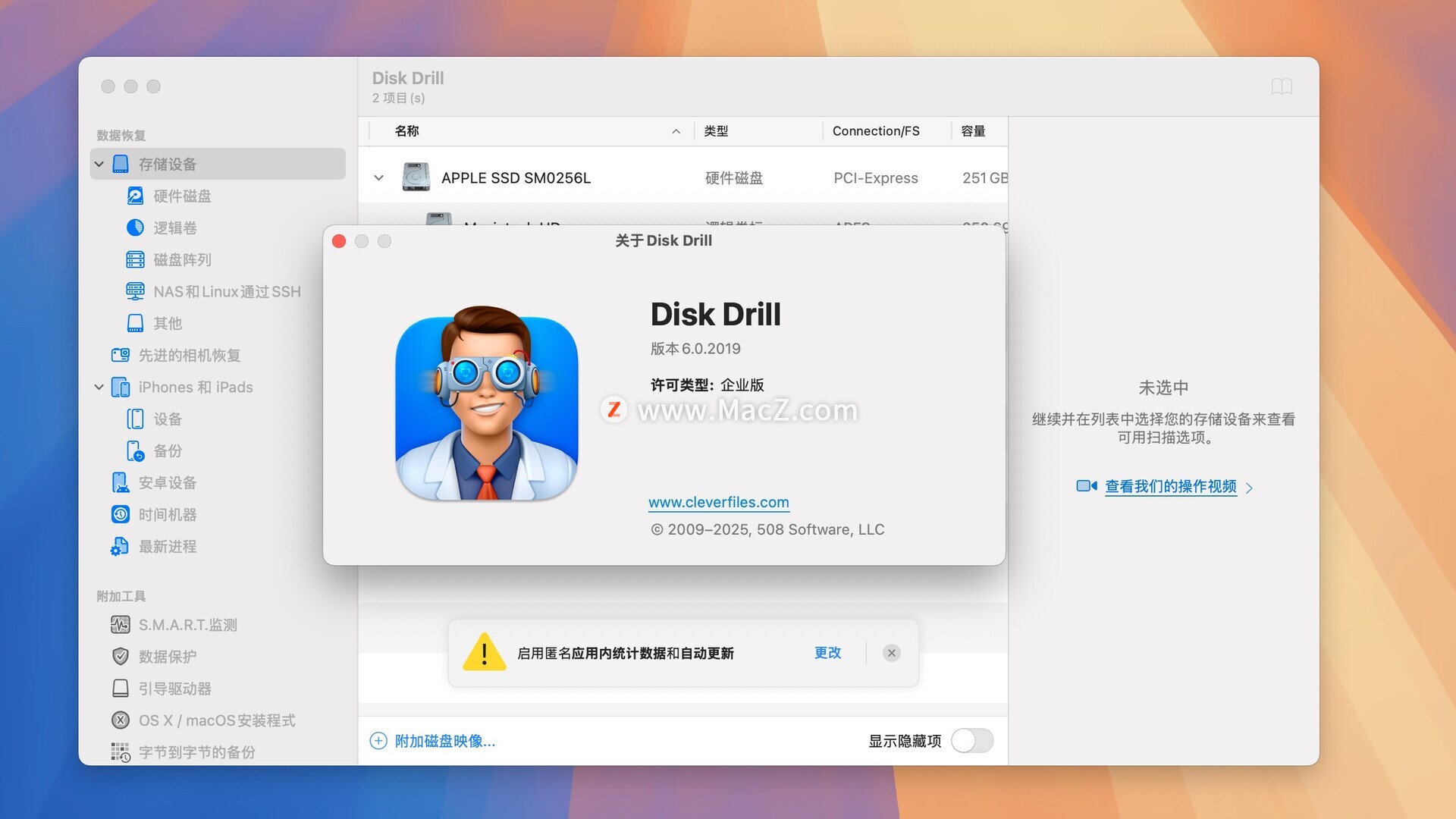Open the 逻辑卷 logical volumes icon

point(135,228)
